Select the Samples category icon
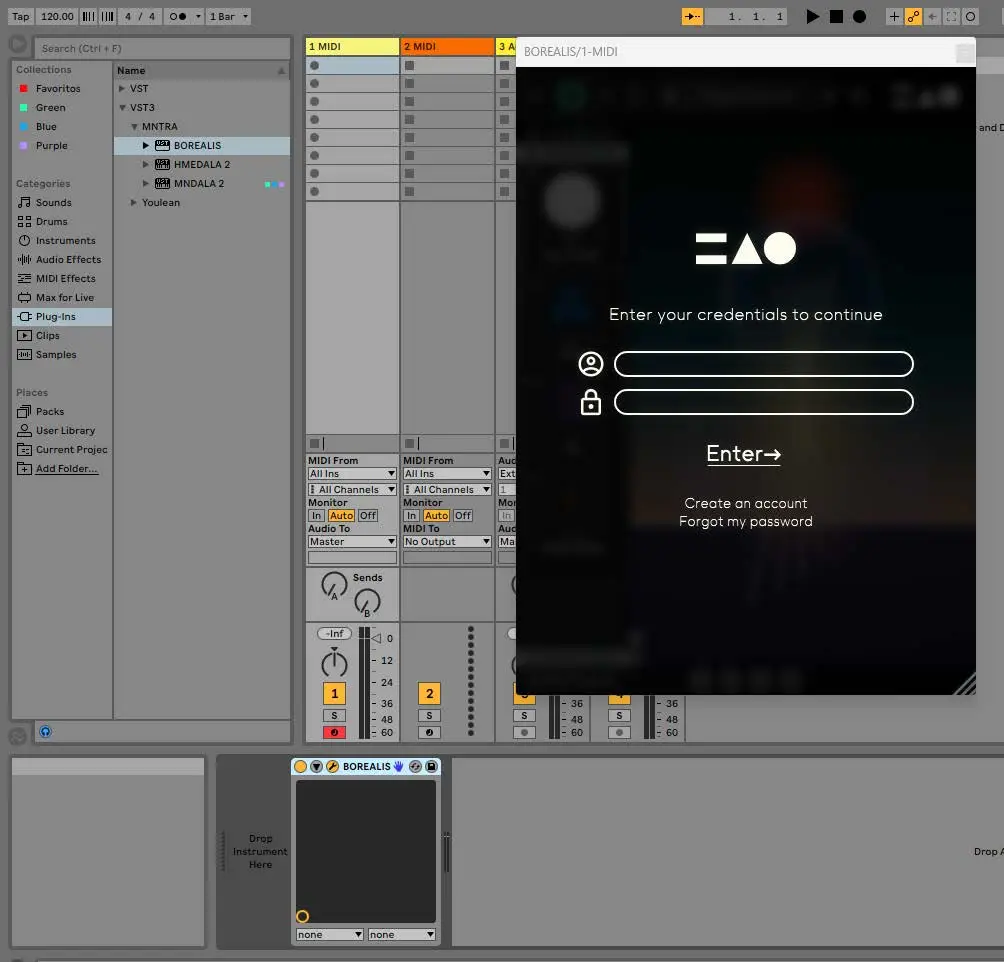Screen dimensions: 1004x962 tap(24, 355)
